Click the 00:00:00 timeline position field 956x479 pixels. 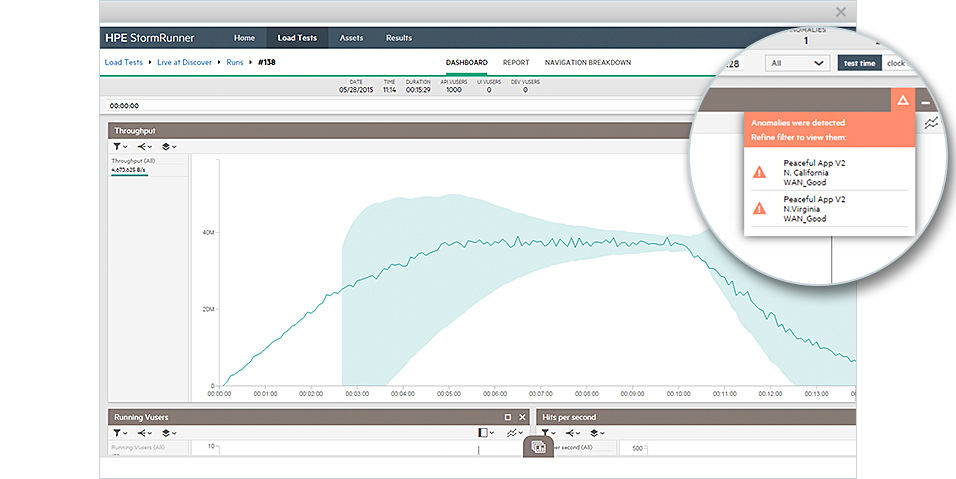pos(124,105)
